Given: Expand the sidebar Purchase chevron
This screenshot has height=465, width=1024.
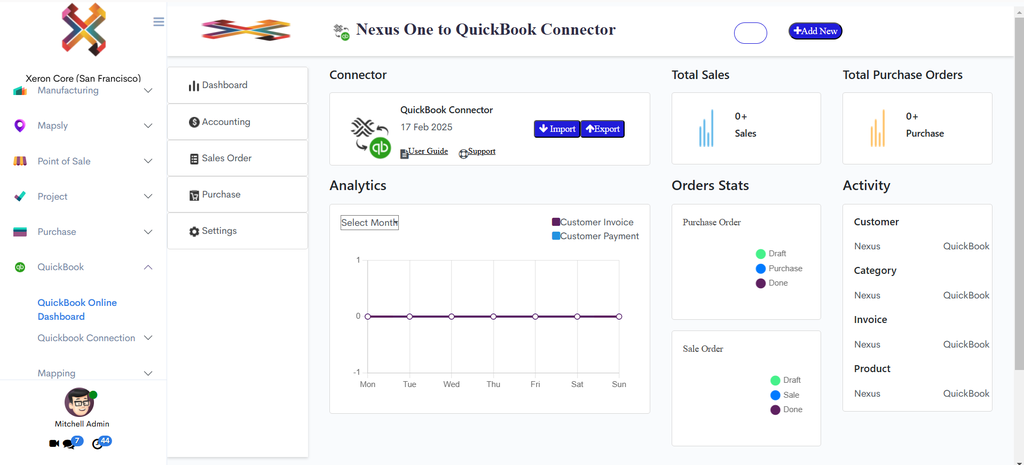Looking at the screenshot, I should coord(148,232).
